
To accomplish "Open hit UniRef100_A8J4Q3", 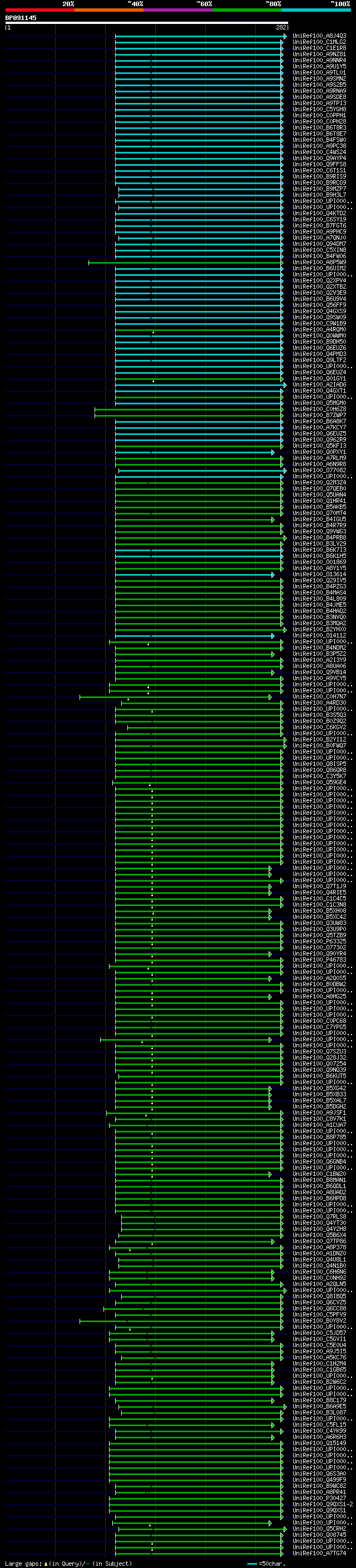I will click(319, 36).
